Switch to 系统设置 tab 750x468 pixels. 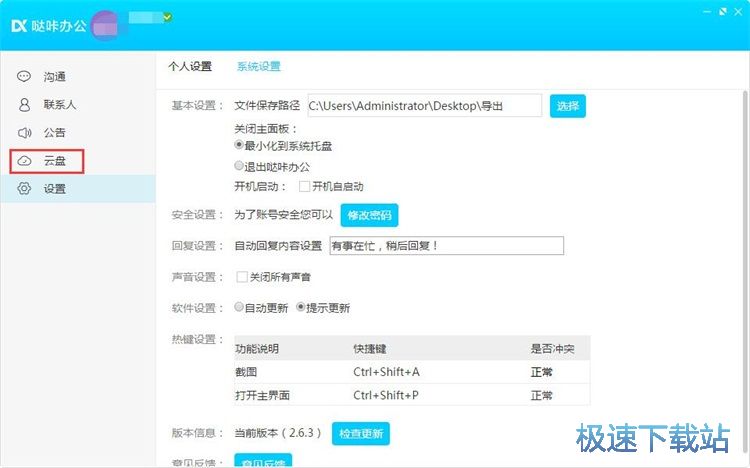tap(259, 67)
